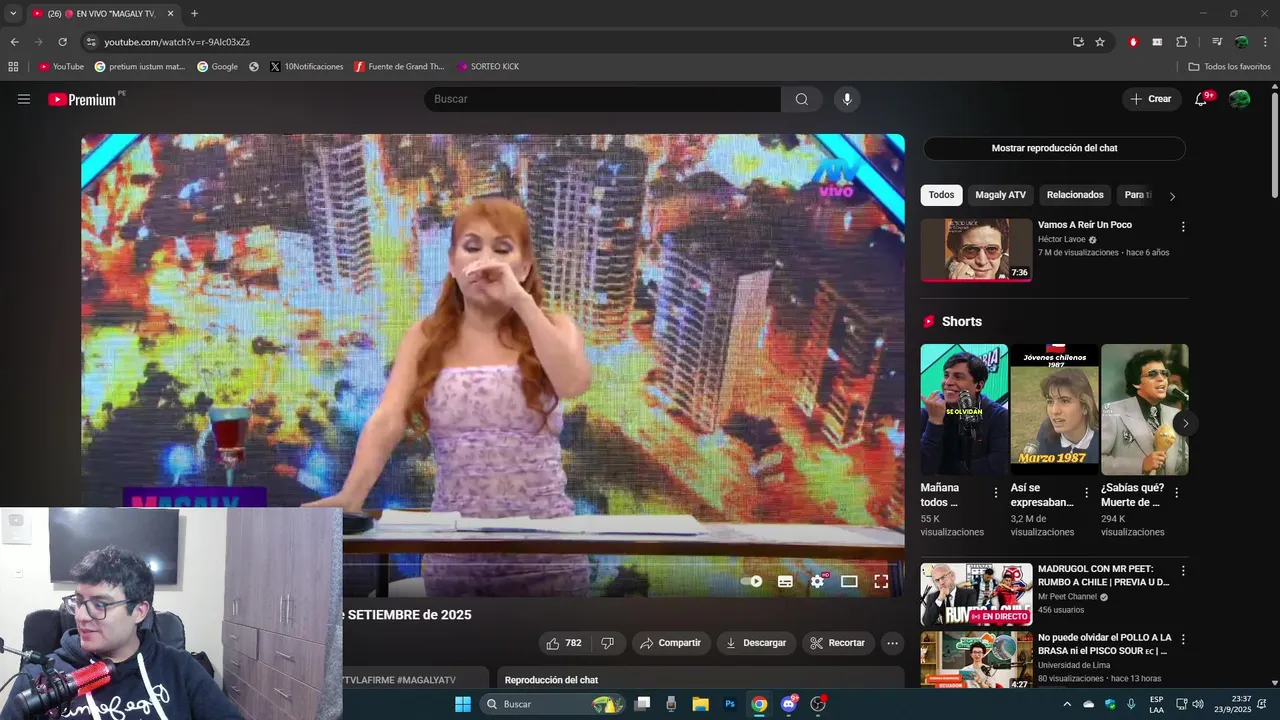Open MADRUGOL CON MR PEET live thumbnail
The height and width of the screenshot is (720, 1280).
[x=976, y=594]
